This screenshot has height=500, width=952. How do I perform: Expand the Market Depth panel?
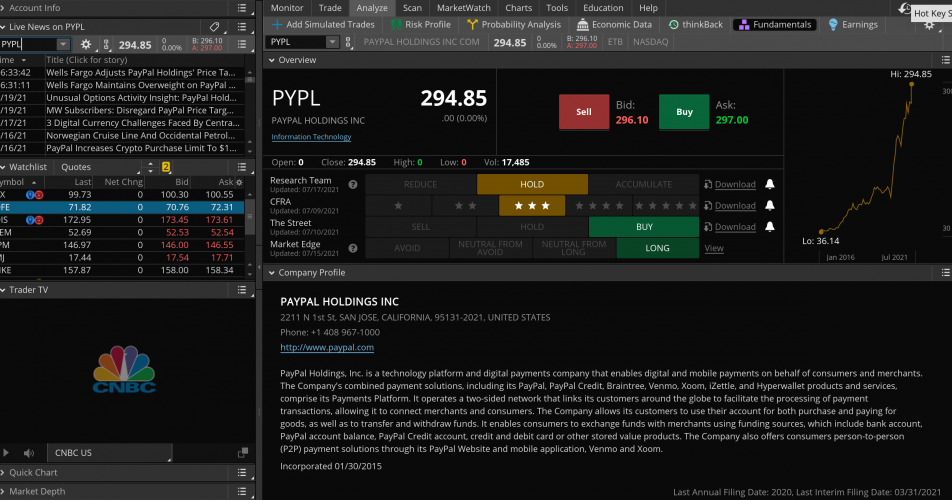tap(3, 492)
